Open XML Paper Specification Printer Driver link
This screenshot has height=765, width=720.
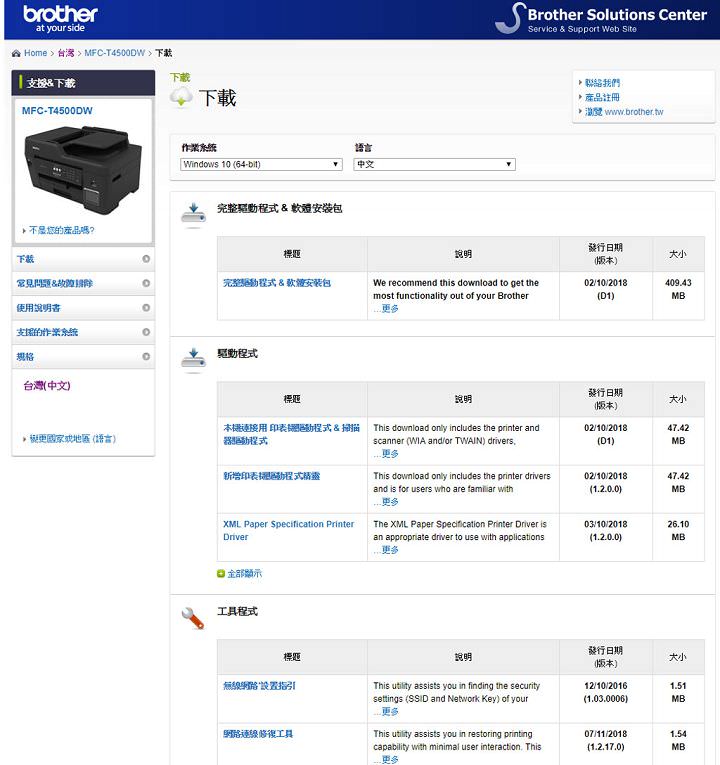click(x=288, y=530)
